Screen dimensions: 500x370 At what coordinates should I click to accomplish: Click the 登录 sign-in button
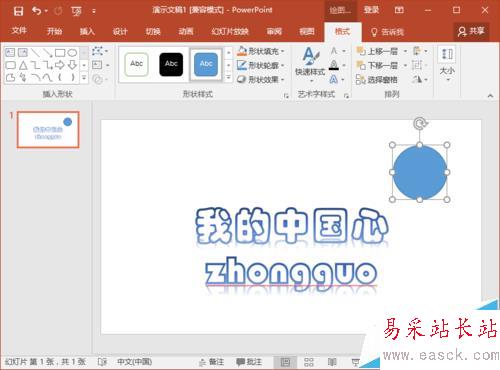tap(371, 10)
